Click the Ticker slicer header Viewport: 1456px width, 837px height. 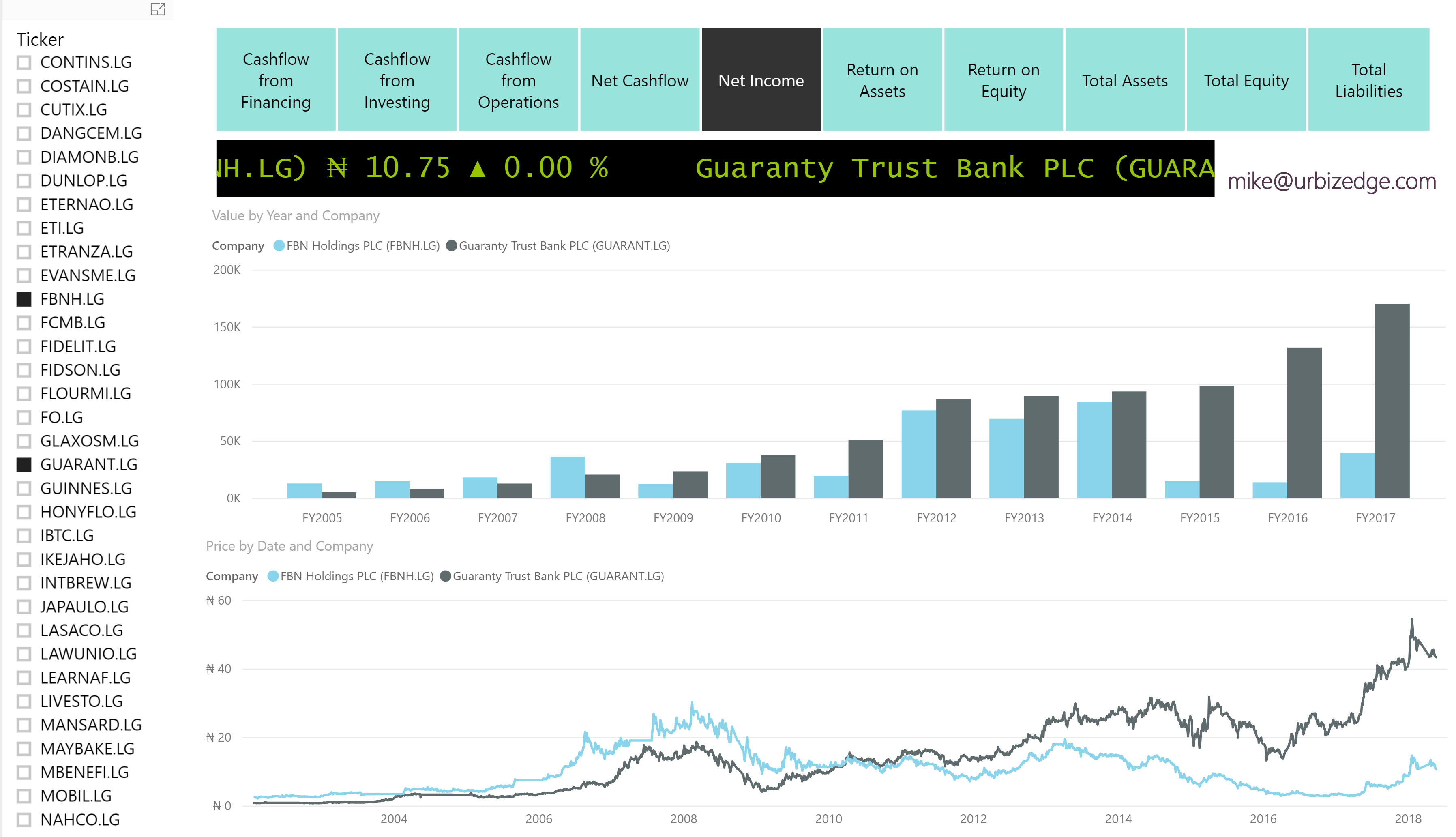[40, 39]
